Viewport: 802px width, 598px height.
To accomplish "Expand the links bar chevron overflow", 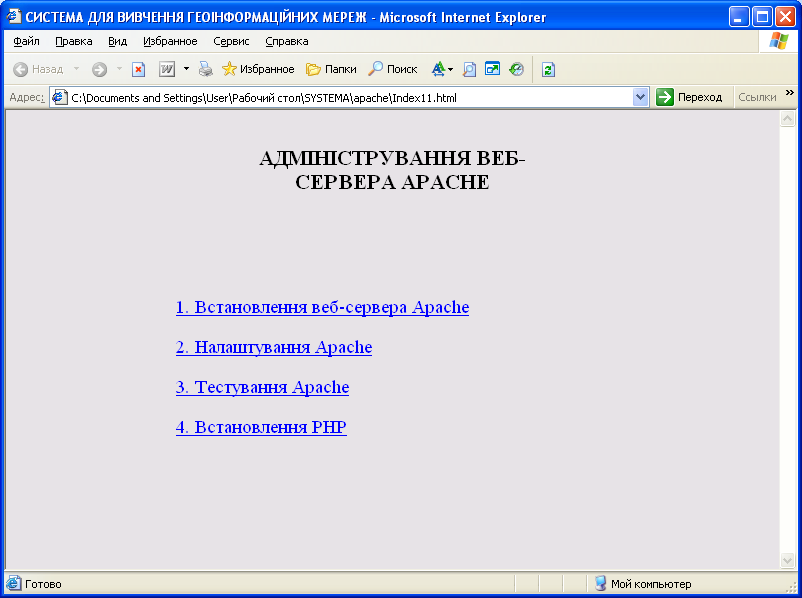I will pyautogui.click(x=790, y=93).
